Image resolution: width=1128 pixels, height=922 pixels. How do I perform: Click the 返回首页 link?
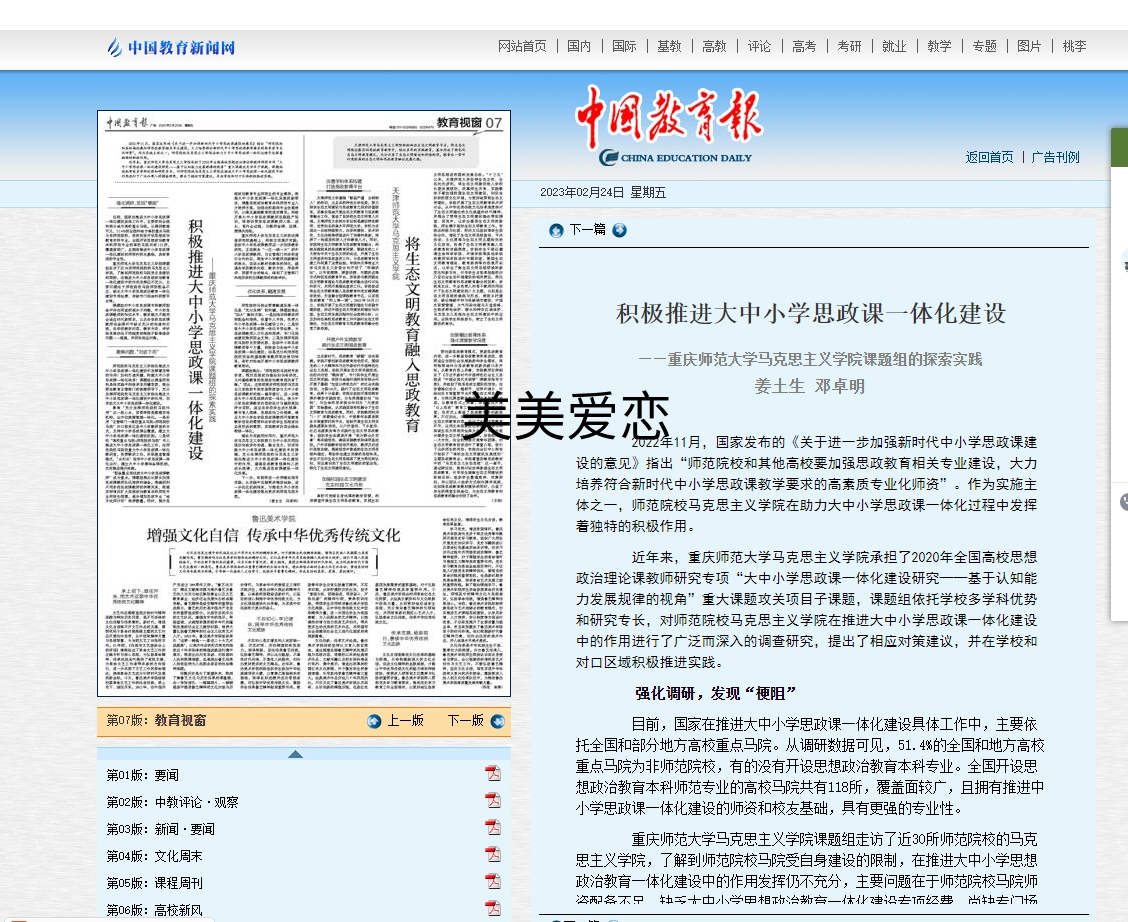coord(989,157)
